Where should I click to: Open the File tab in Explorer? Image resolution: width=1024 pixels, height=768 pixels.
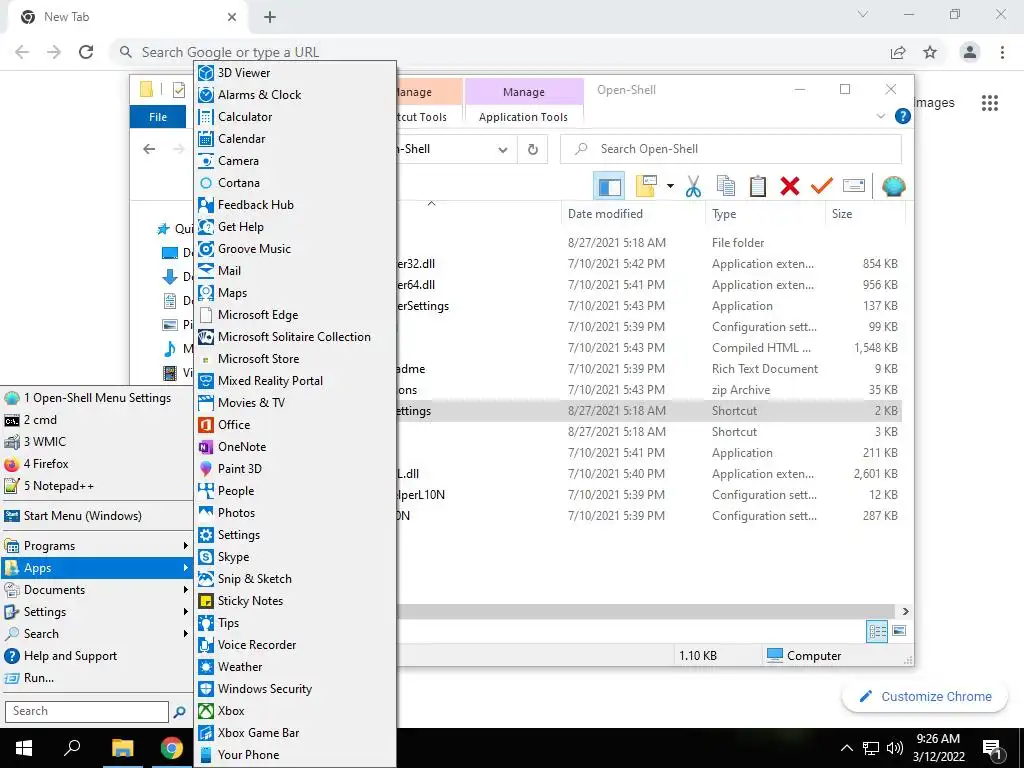click(x=158, y=117)
